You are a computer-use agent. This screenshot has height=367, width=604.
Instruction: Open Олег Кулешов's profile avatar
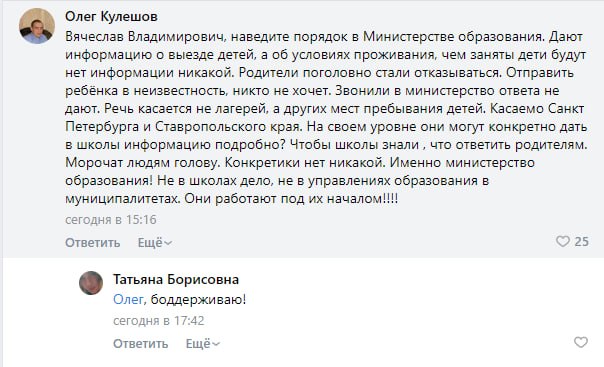tap(37, 26)
